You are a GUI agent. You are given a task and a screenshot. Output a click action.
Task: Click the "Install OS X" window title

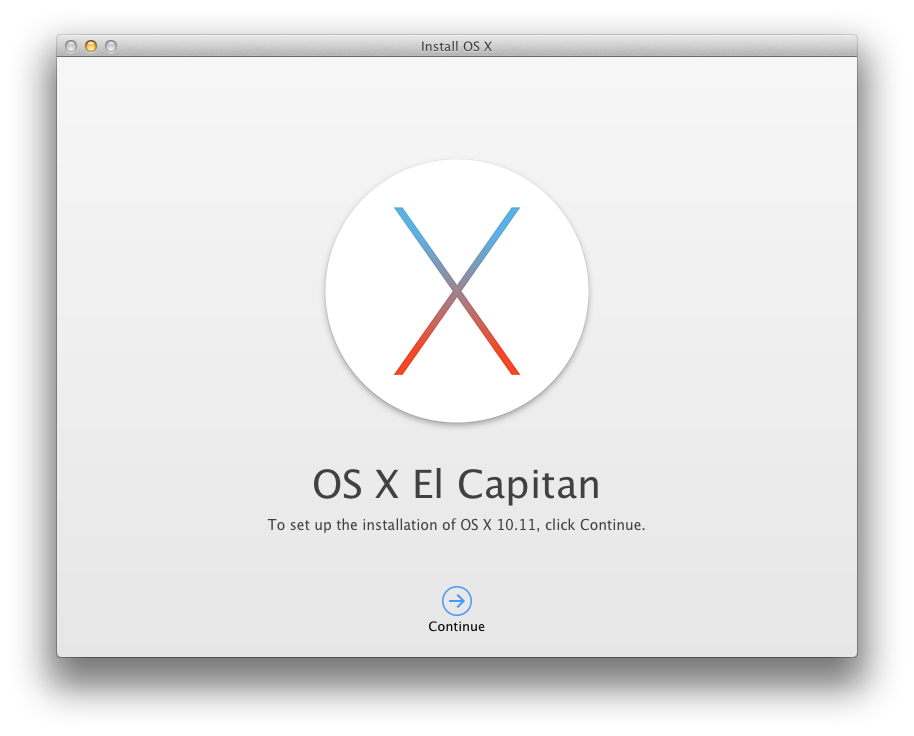pyautogui.click(x=456, y=47)
